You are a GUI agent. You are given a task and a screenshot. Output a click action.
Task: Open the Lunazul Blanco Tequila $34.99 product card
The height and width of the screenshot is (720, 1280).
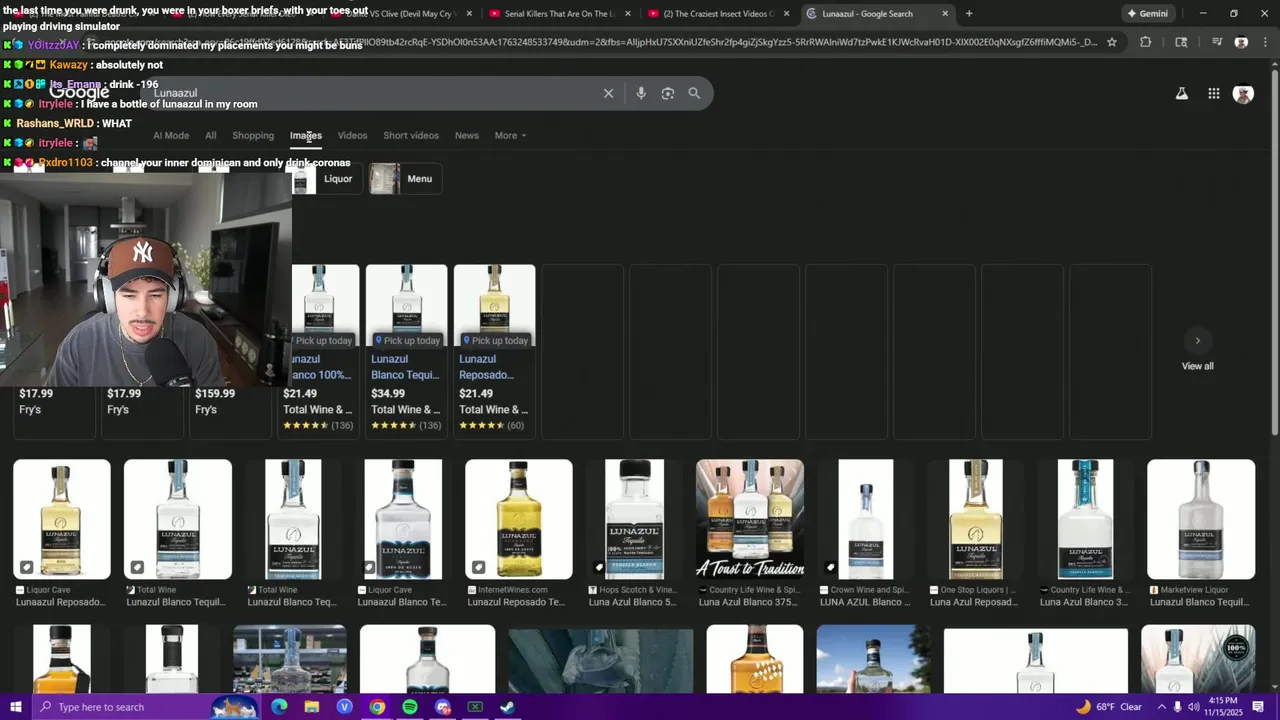[406, 350]
